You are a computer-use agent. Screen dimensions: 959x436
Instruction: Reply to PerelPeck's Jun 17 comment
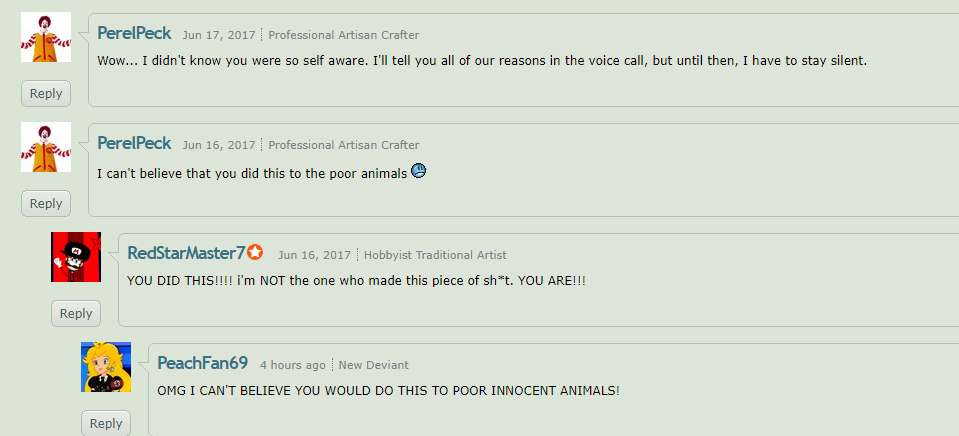click(46, 94)
